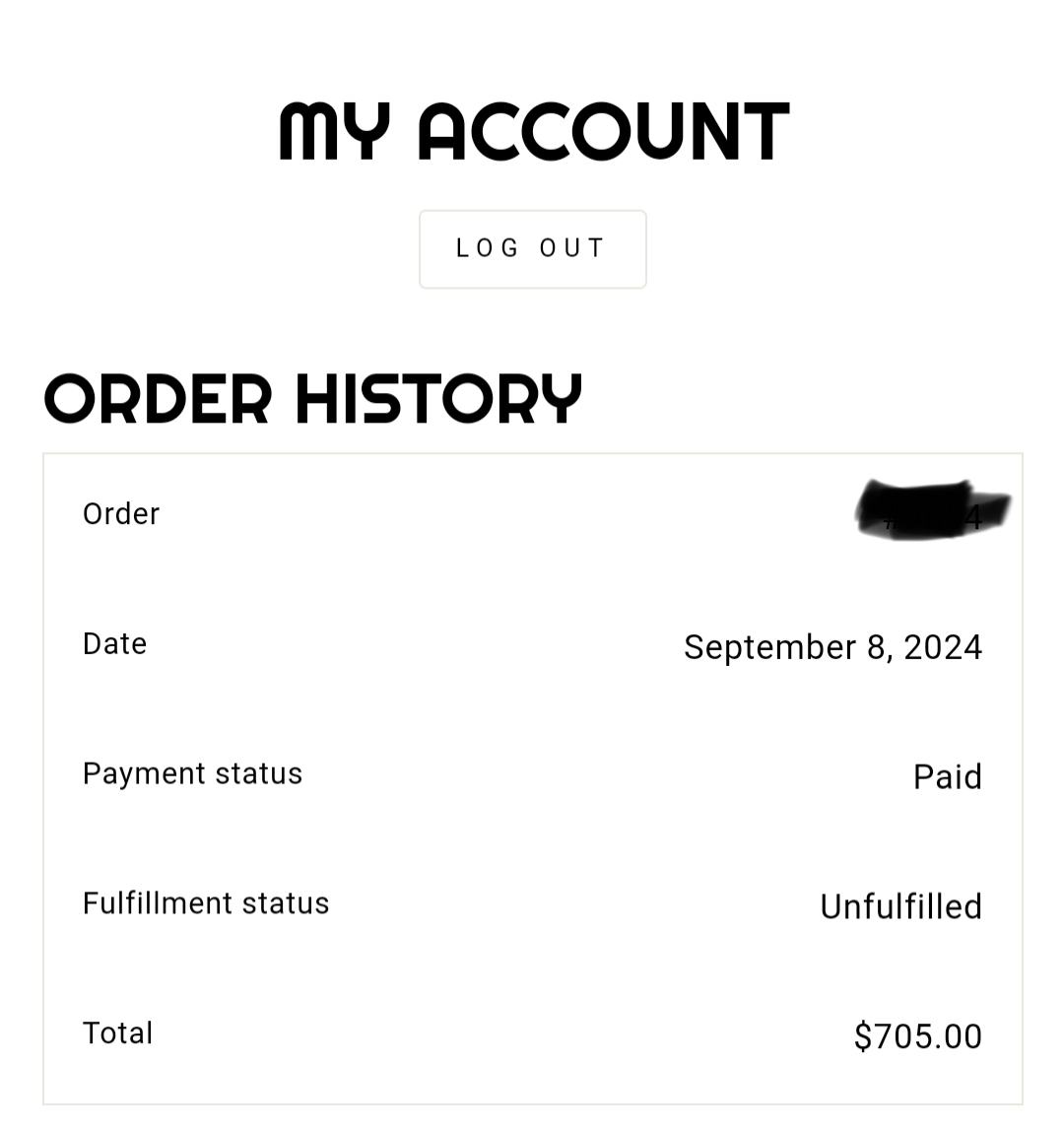Select the Paid payment status value
The height and width of the screenshot is (1131, 1064).
947,777
